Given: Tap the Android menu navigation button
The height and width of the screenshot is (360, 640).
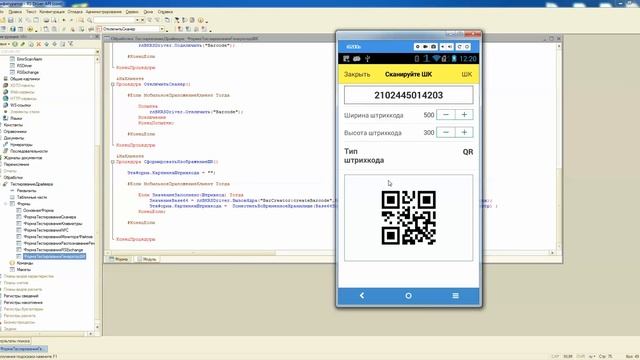Looking at the screenshot, I should point(456,296).
